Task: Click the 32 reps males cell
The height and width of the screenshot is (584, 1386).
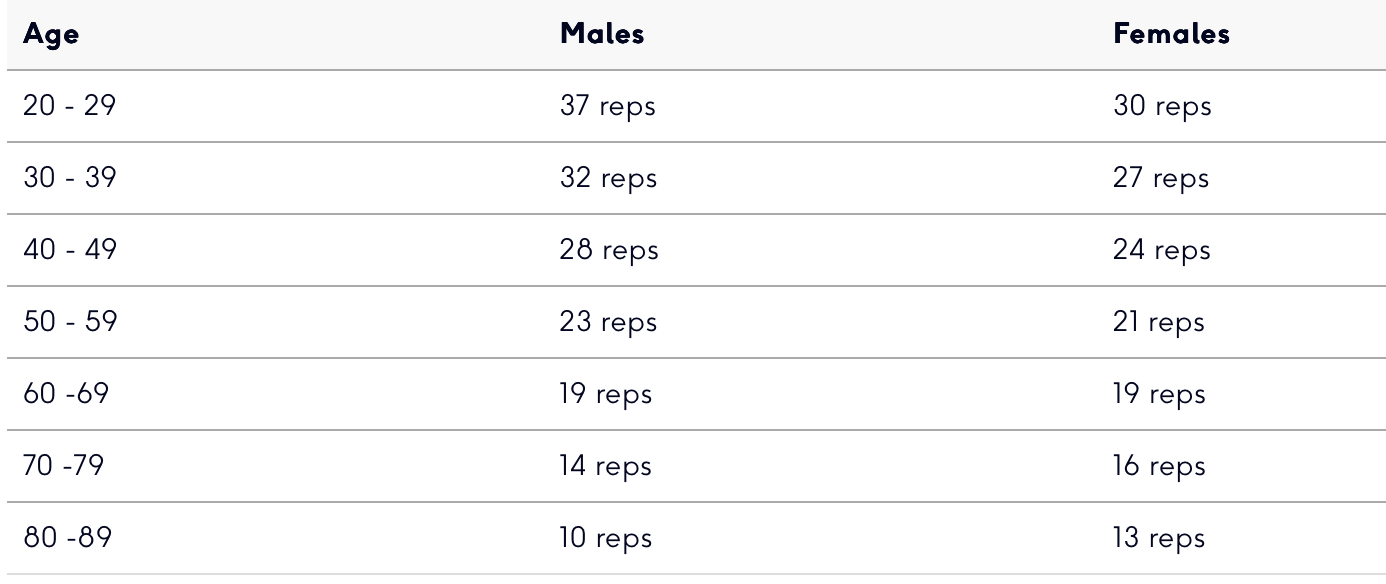Action: coord(608,178)
